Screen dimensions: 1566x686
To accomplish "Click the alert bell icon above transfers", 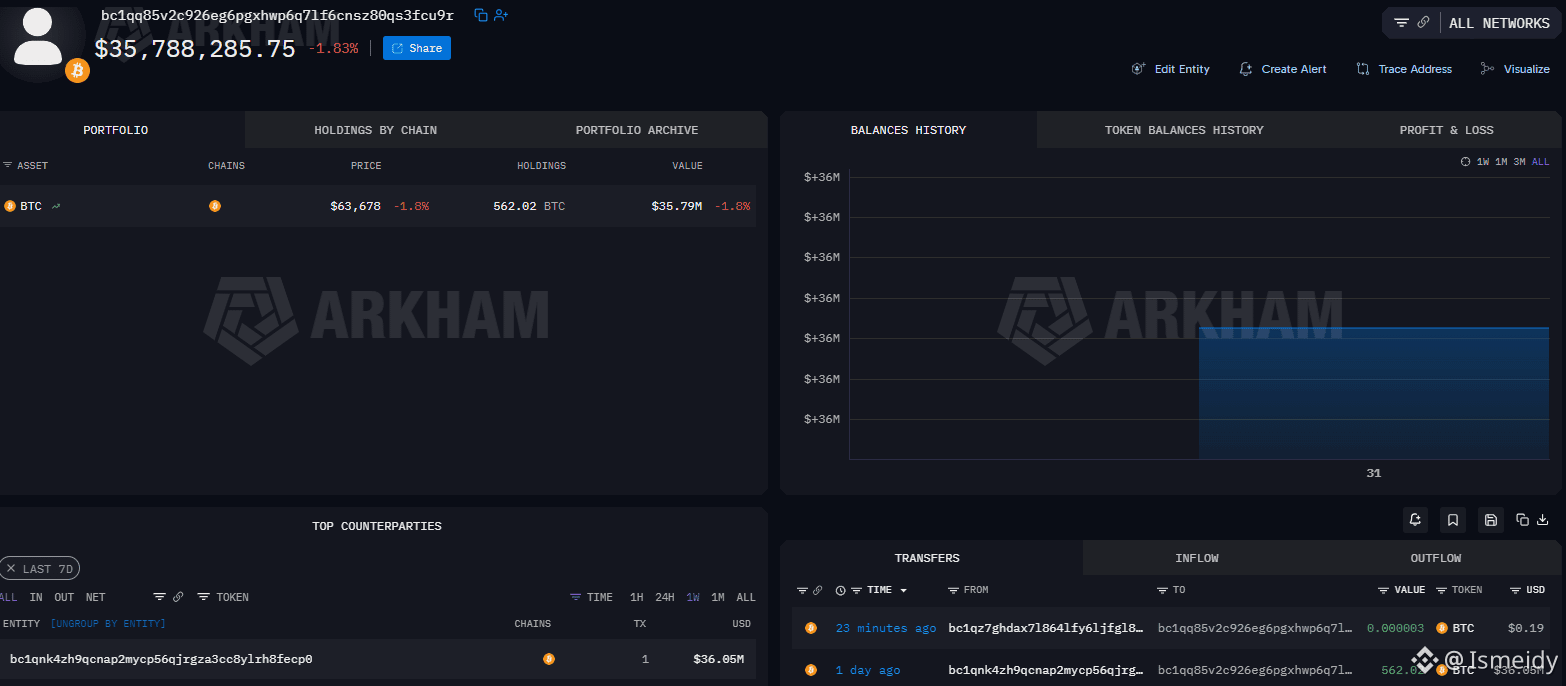I will tap(1415, 519).
